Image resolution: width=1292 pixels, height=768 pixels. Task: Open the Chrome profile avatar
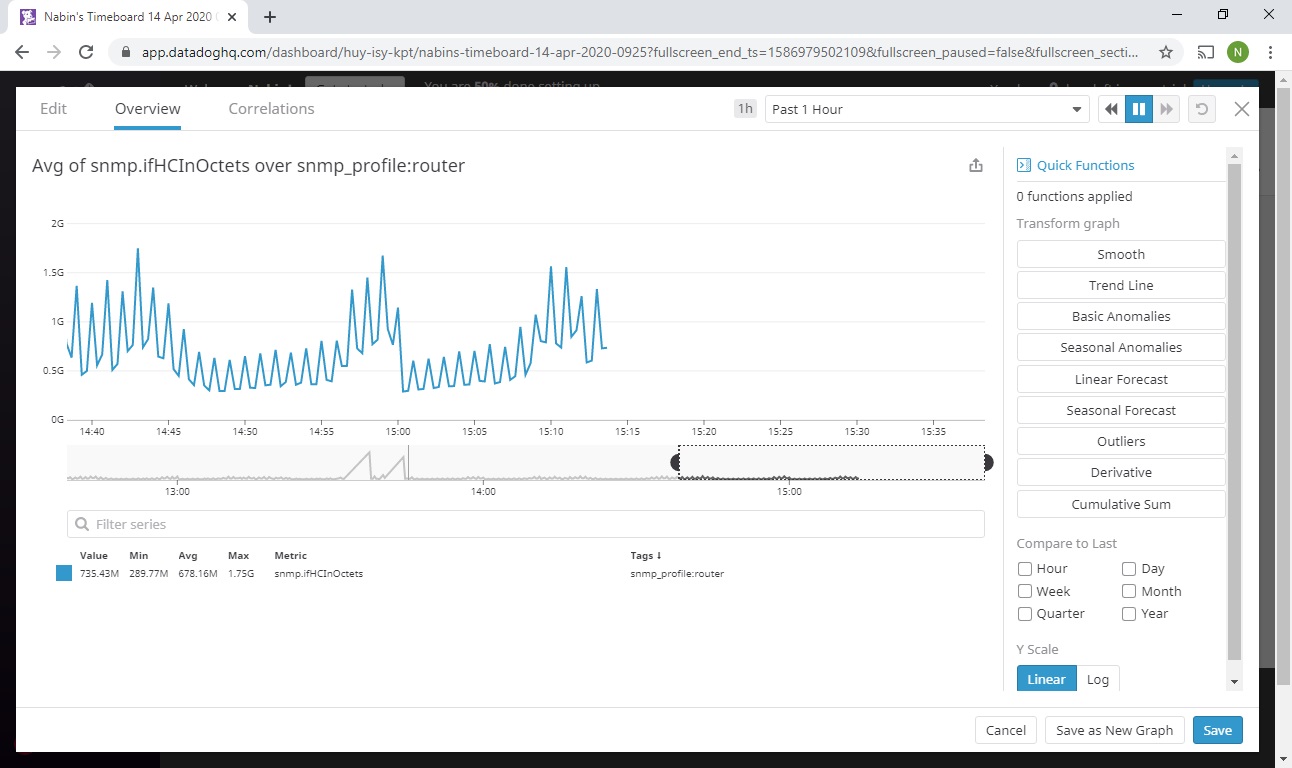[x=1238, y=52]
